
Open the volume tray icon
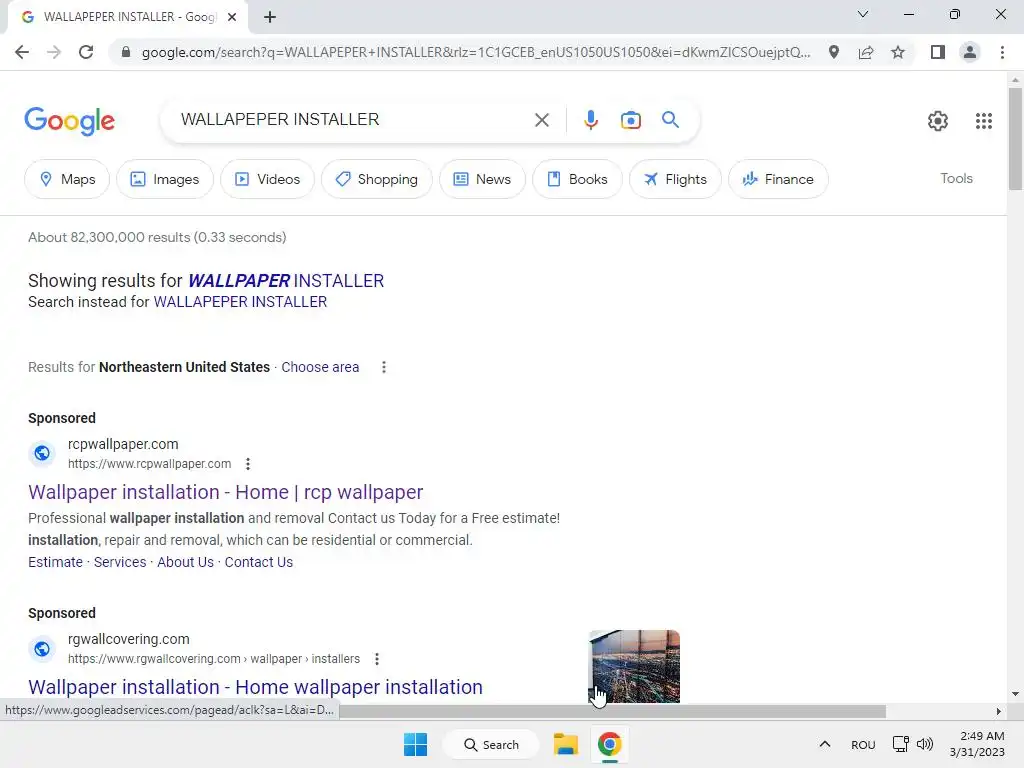click(925, 744)
